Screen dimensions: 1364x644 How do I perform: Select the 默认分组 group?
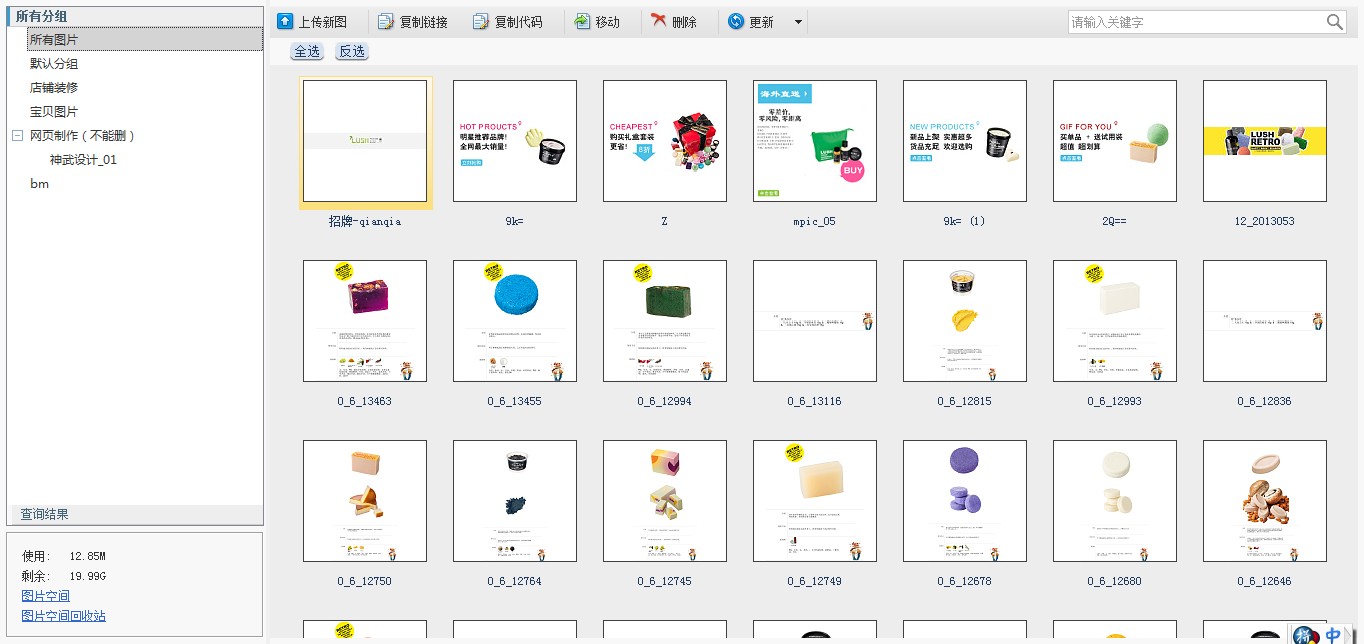click(x=54, y=64)
